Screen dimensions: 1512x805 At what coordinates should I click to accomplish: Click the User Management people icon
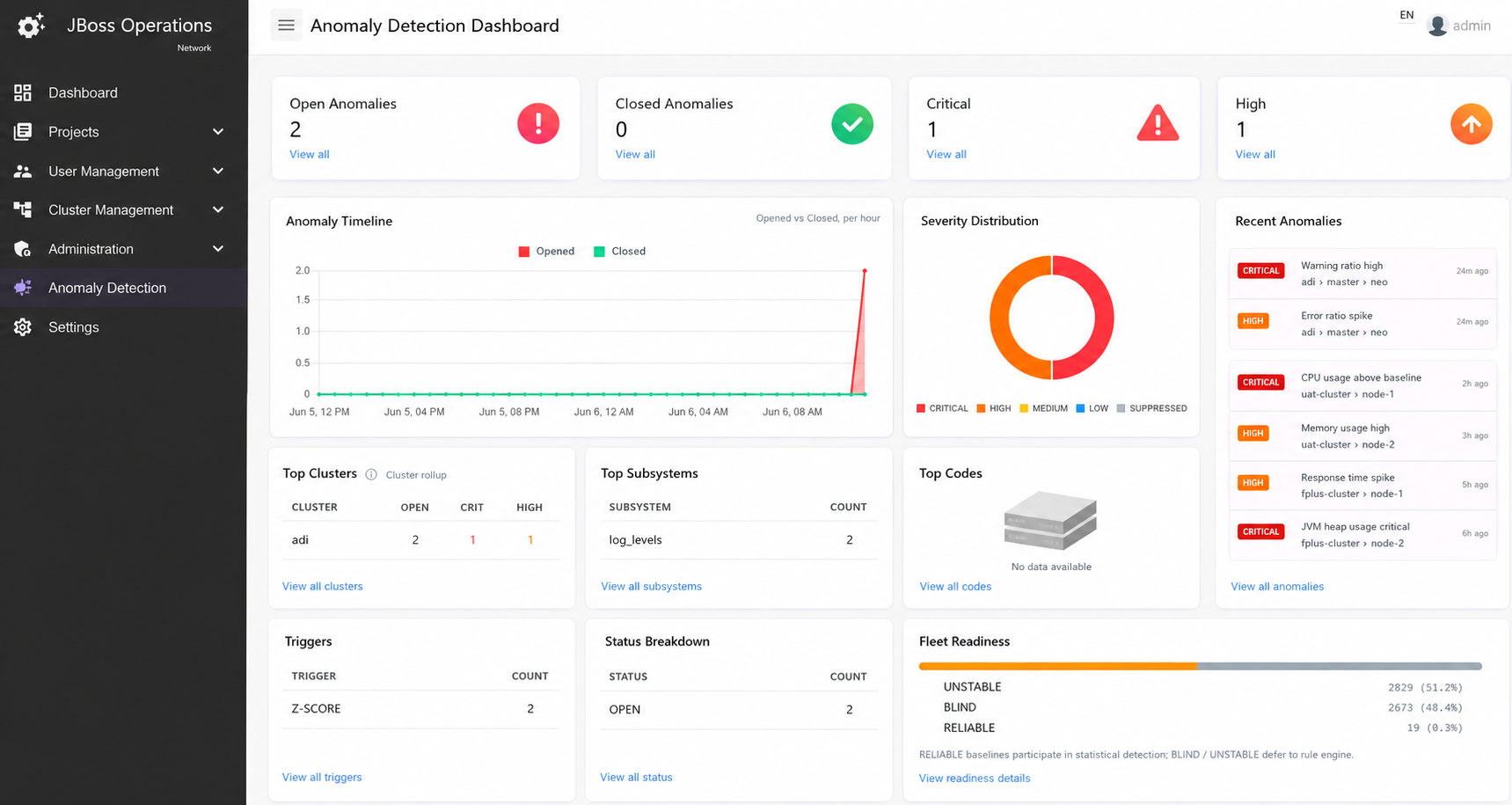point(23,172)
